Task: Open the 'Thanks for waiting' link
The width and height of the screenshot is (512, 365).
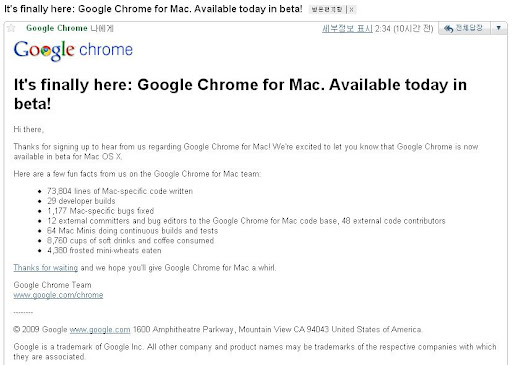Action: 46,268
